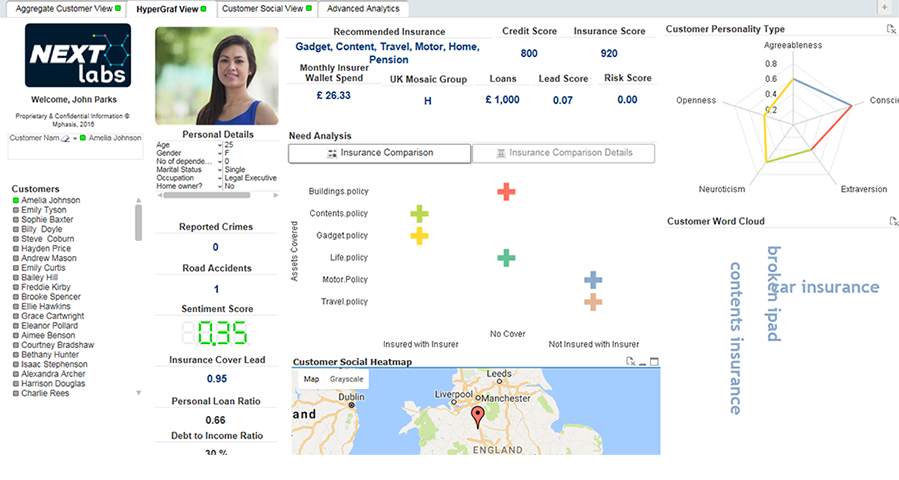Switch heatmap to Grayscale view
The height and width of the screenshot is (480, 899).
[x=346, y=379]
